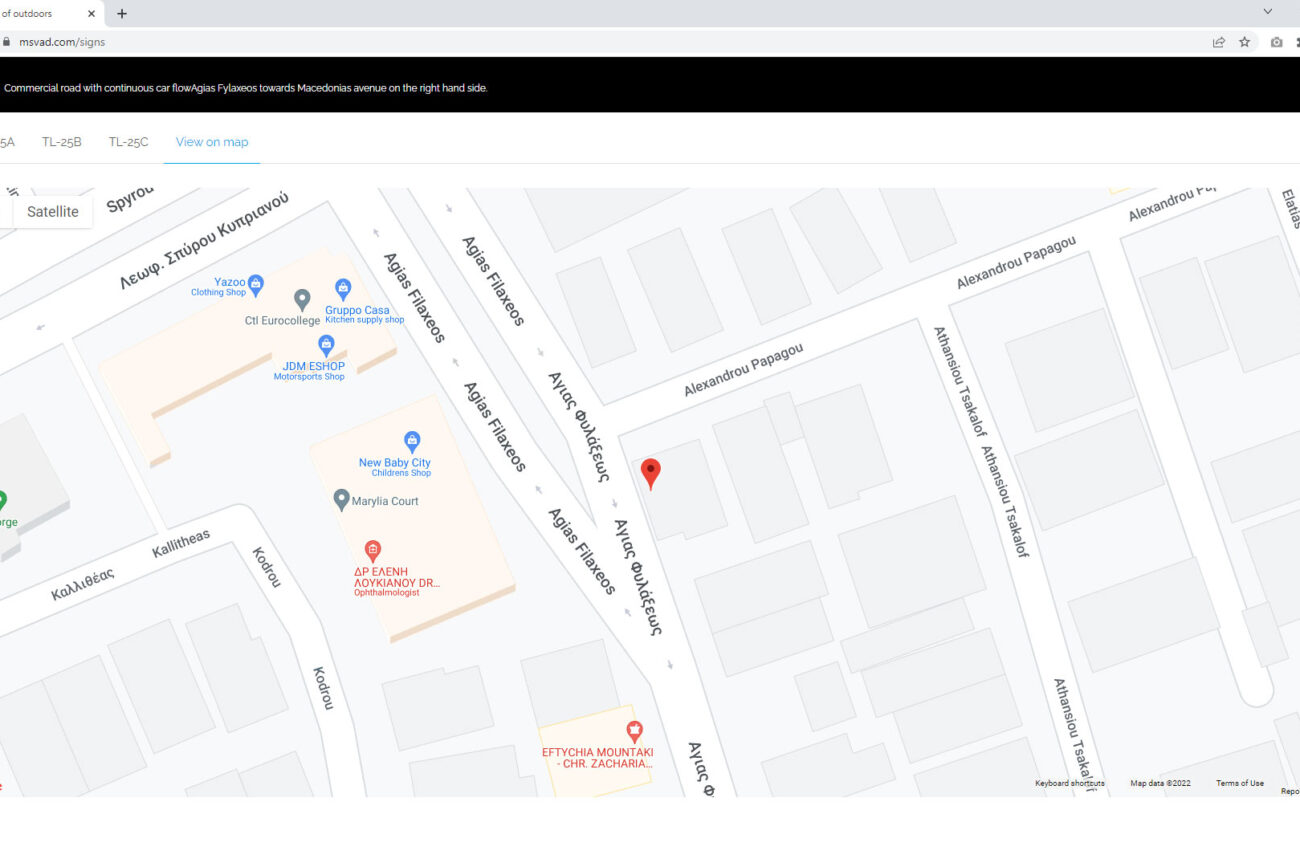The image size is (1300, 867).
Task: Open the New Baby City marker
Action: tap(411, 441)
